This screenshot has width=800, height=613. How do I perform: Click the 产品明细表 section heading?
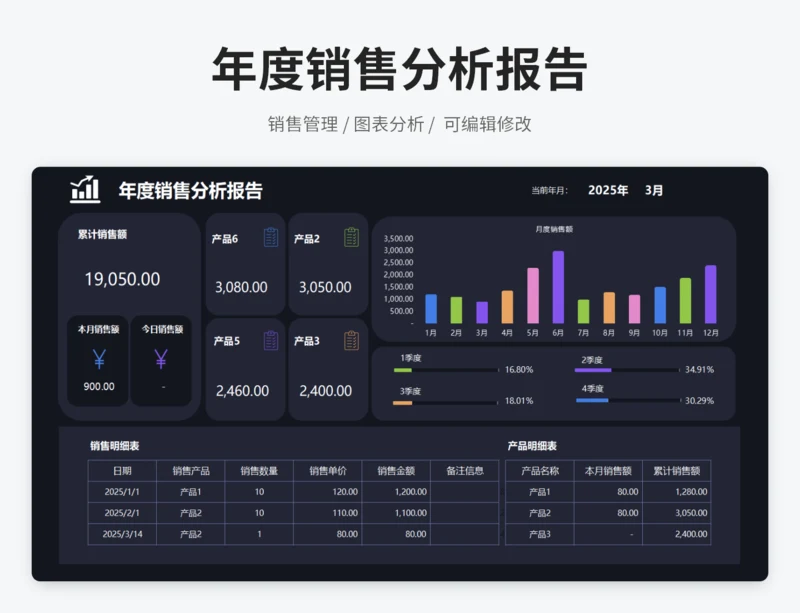(x=532, y=446)
